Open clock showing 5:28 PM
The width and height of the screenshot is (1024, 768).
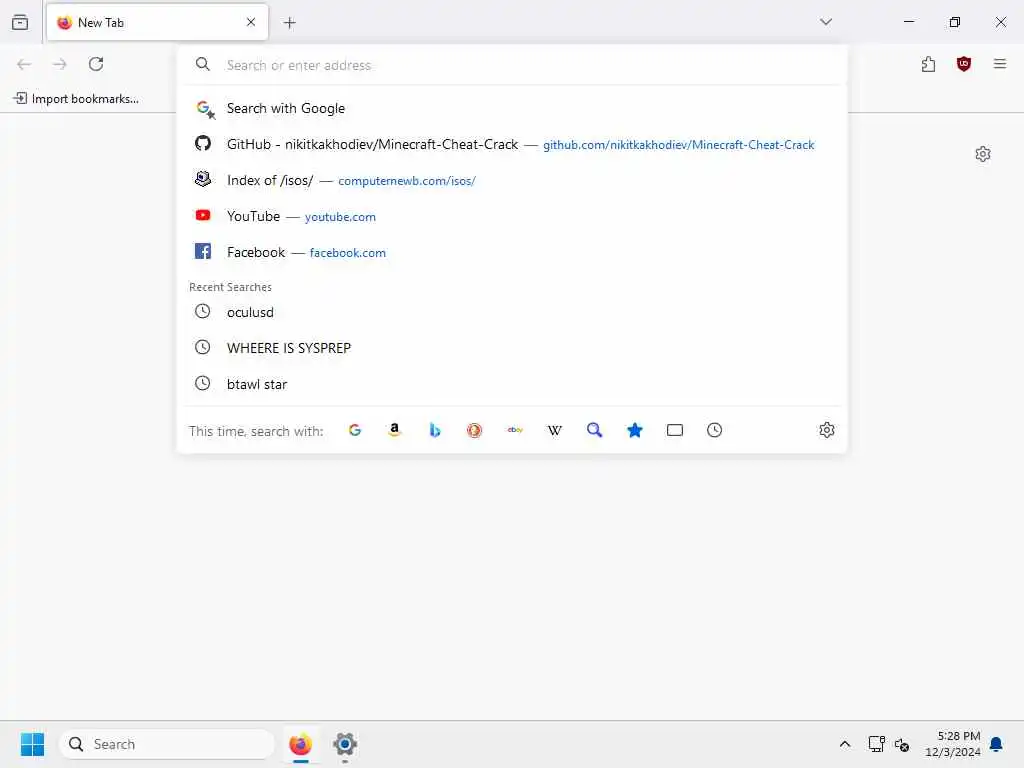(x=953, y=744)
